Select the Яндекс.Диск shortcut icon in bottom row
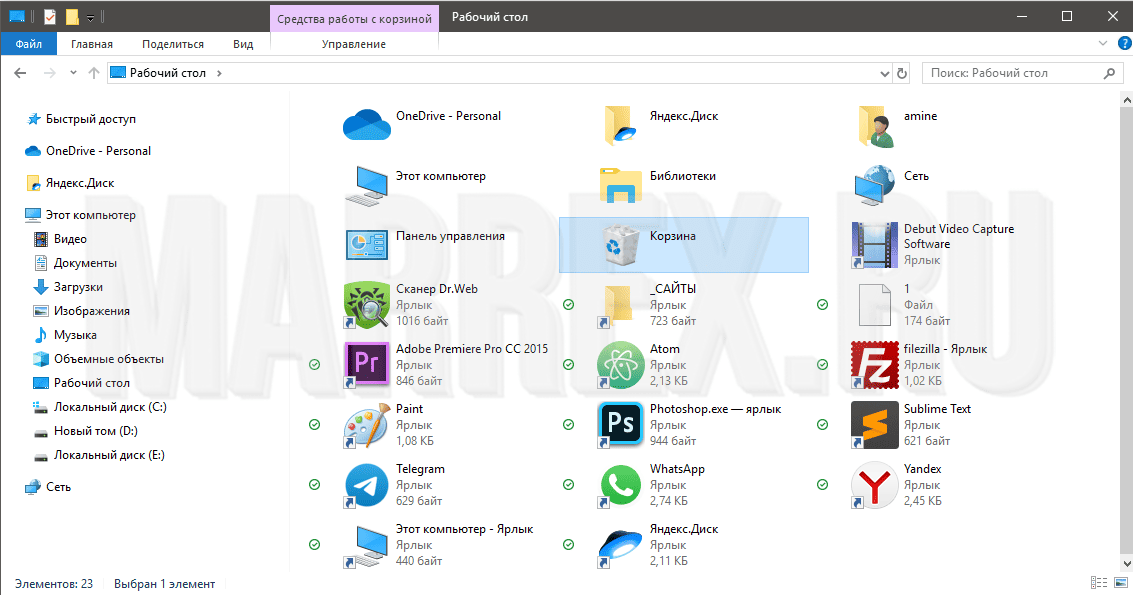The height and width of the screenshot is (595, 1133). [621, 547]
